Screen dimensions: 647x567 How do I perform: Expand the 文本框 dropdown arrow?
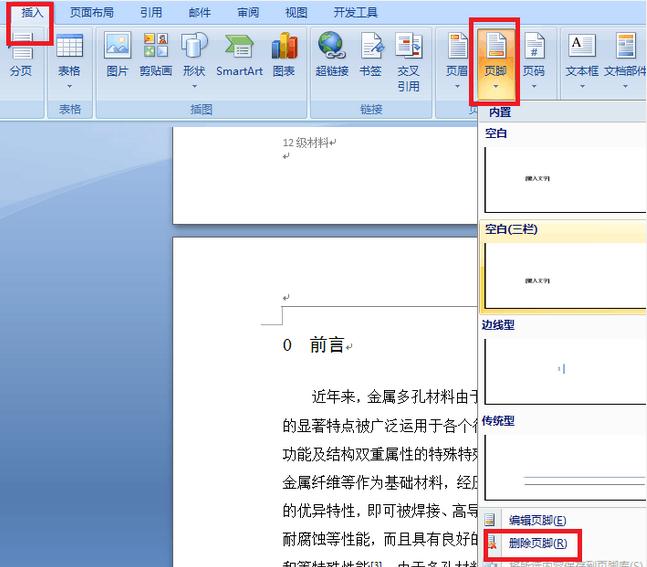pos(582,86)
